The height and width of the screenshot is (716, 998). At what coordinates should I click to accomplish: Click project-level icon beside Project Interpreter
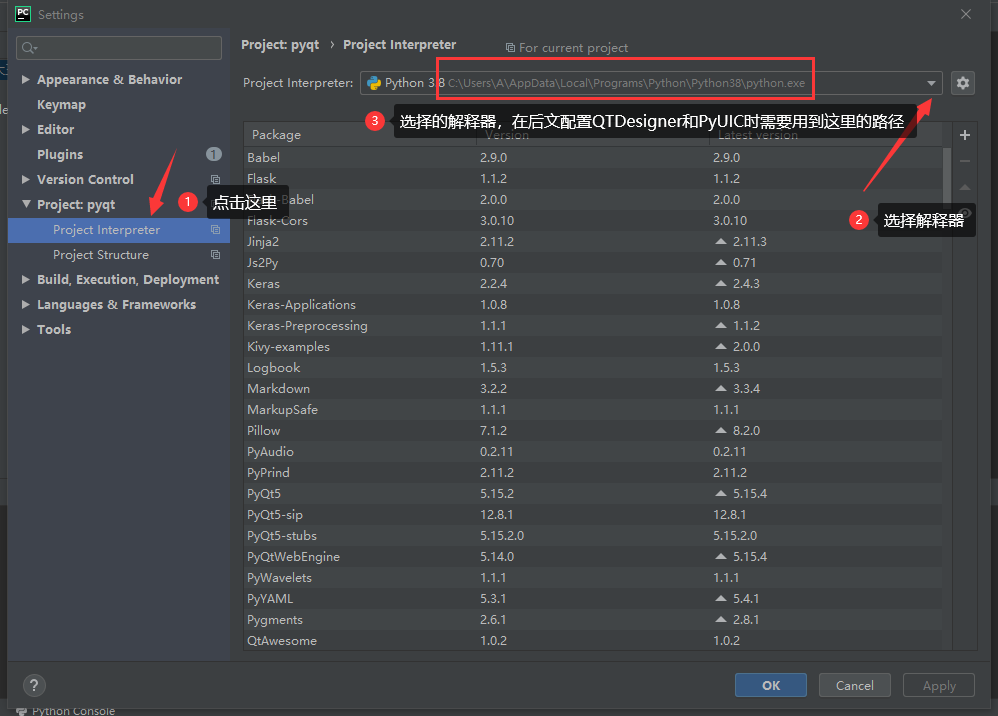(215, 230)
